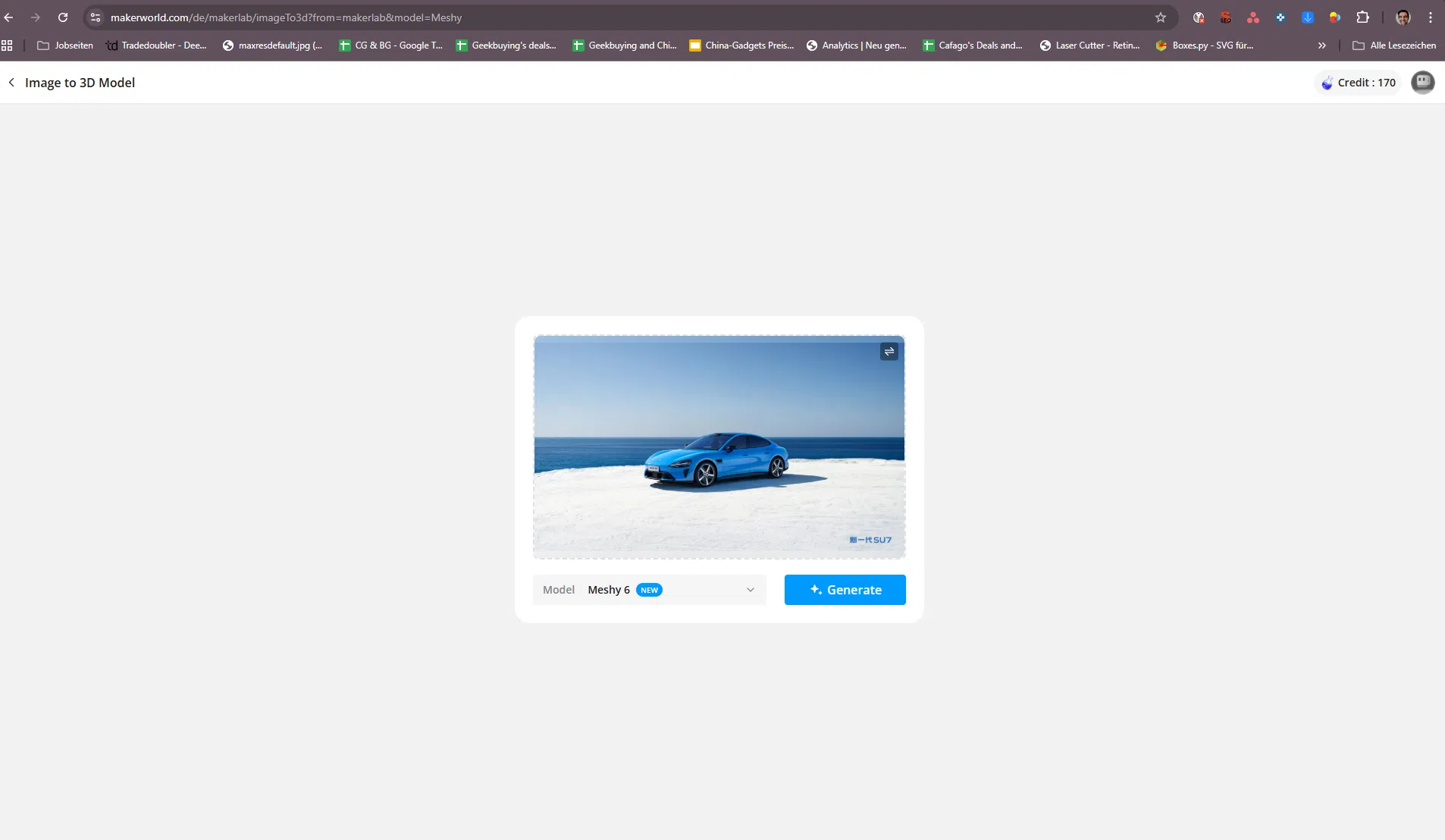Go back using Image to 3D Model arrow
The image size is (1445, 840).
tap(11, 83)
